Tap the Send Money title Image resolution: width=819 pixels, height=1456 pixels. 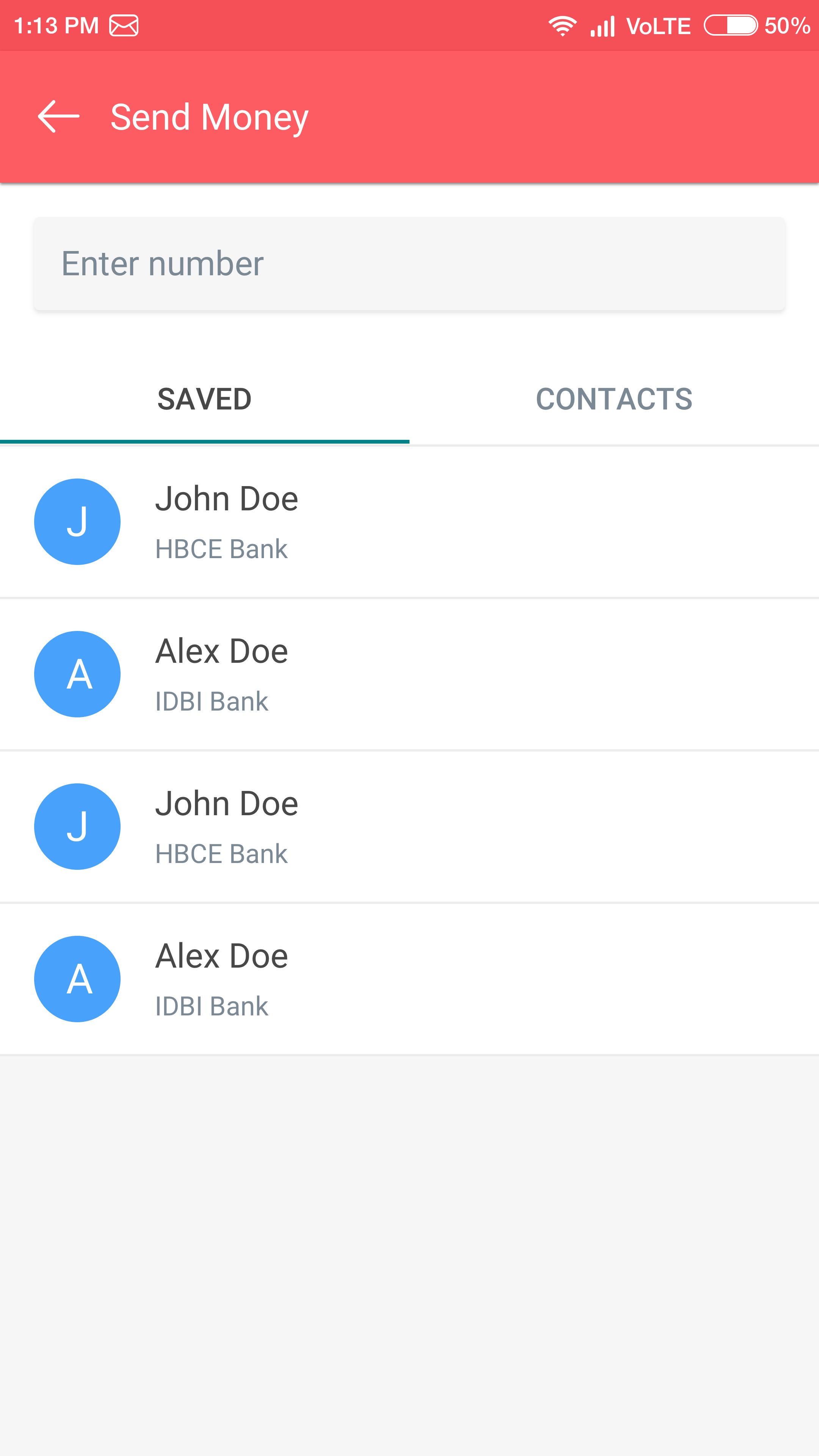click(x=209, y=117)
